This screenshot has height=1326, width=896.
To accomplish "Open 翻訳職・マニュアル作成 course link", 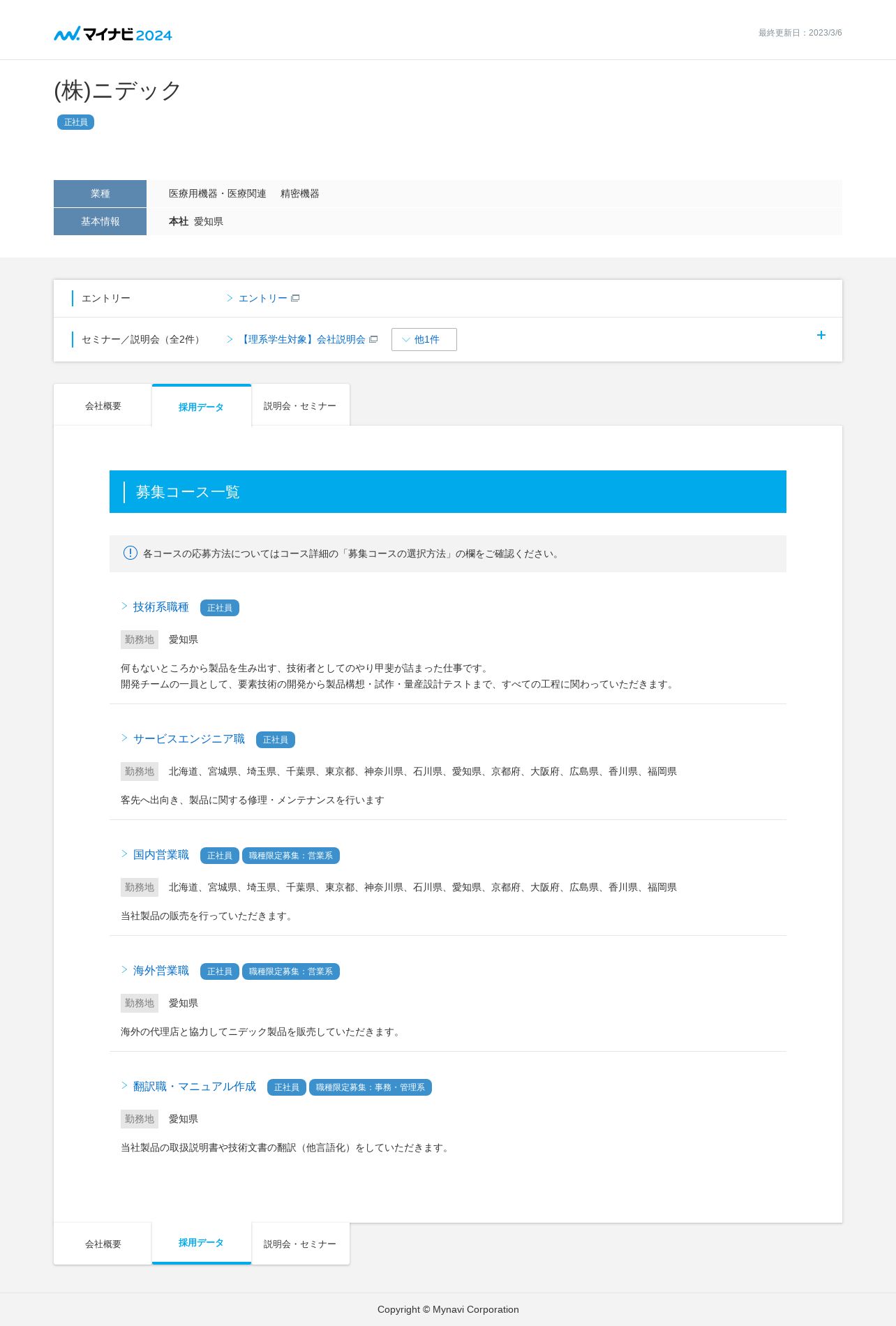I will tap(195, 1087).
